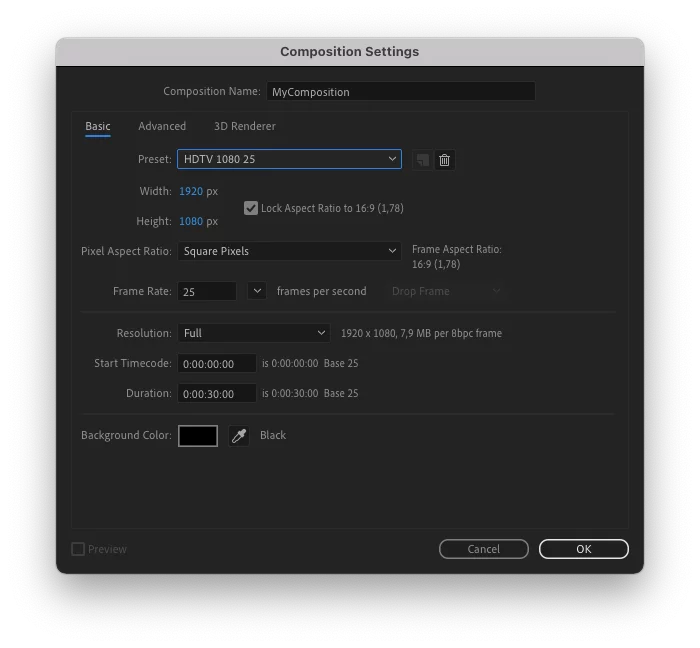
Task: Click the "Black" color name label
Action: pos(273,435)
